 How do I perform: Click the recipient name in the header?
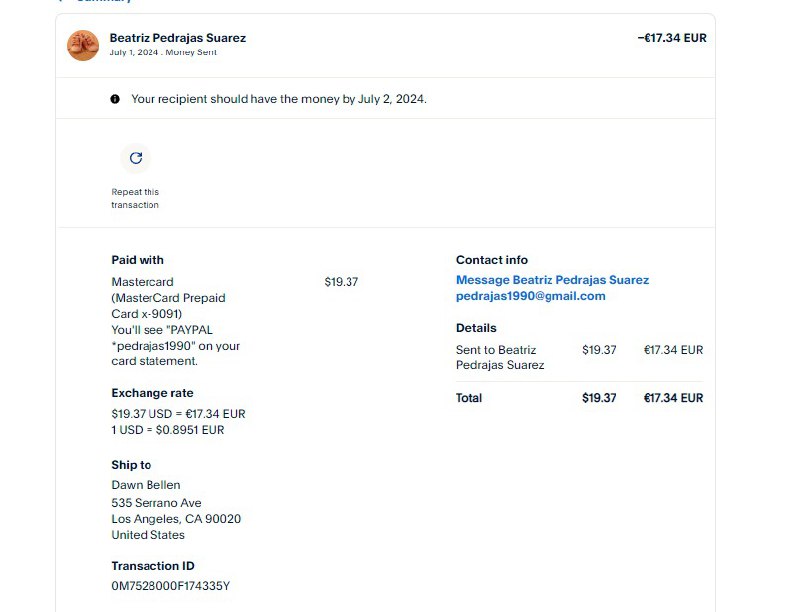[177, 38]
